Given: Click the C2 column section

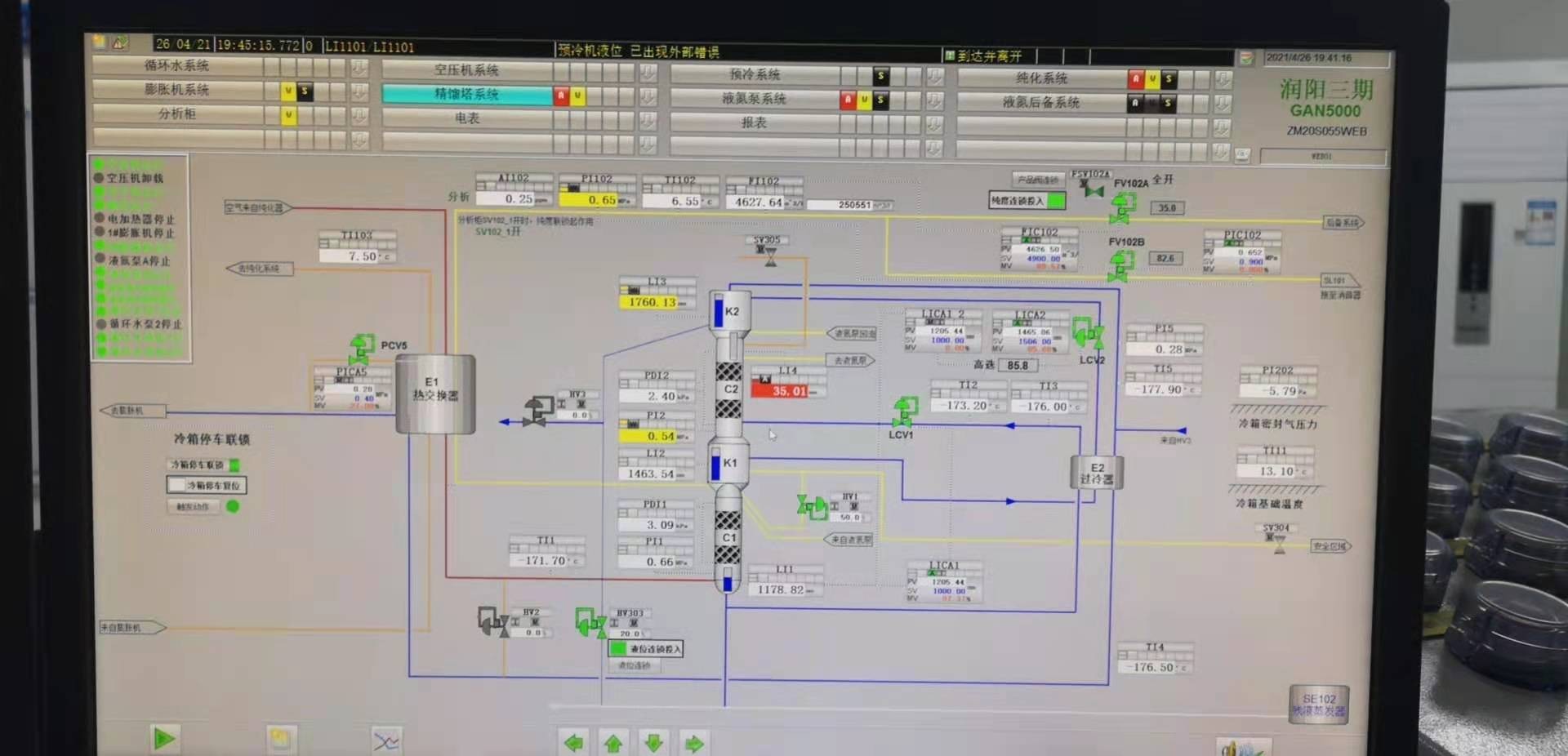Looking at the screenshot, I should [729, 389].
